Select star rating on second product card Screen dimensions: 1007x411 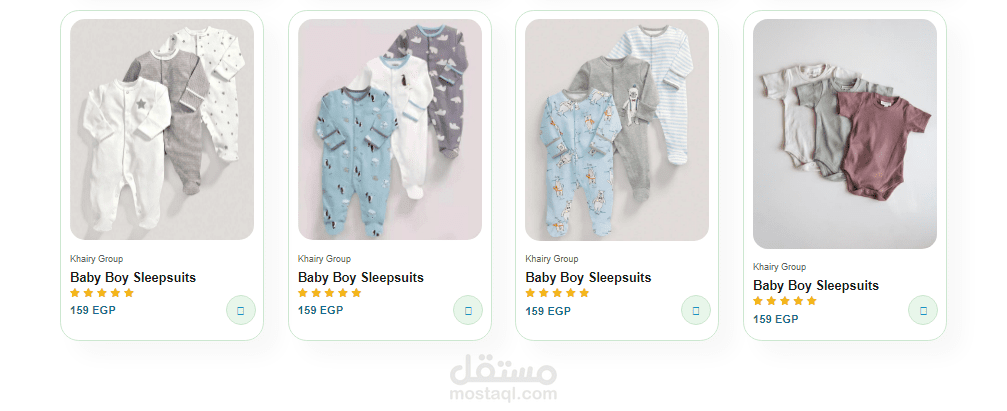(329, 293)
